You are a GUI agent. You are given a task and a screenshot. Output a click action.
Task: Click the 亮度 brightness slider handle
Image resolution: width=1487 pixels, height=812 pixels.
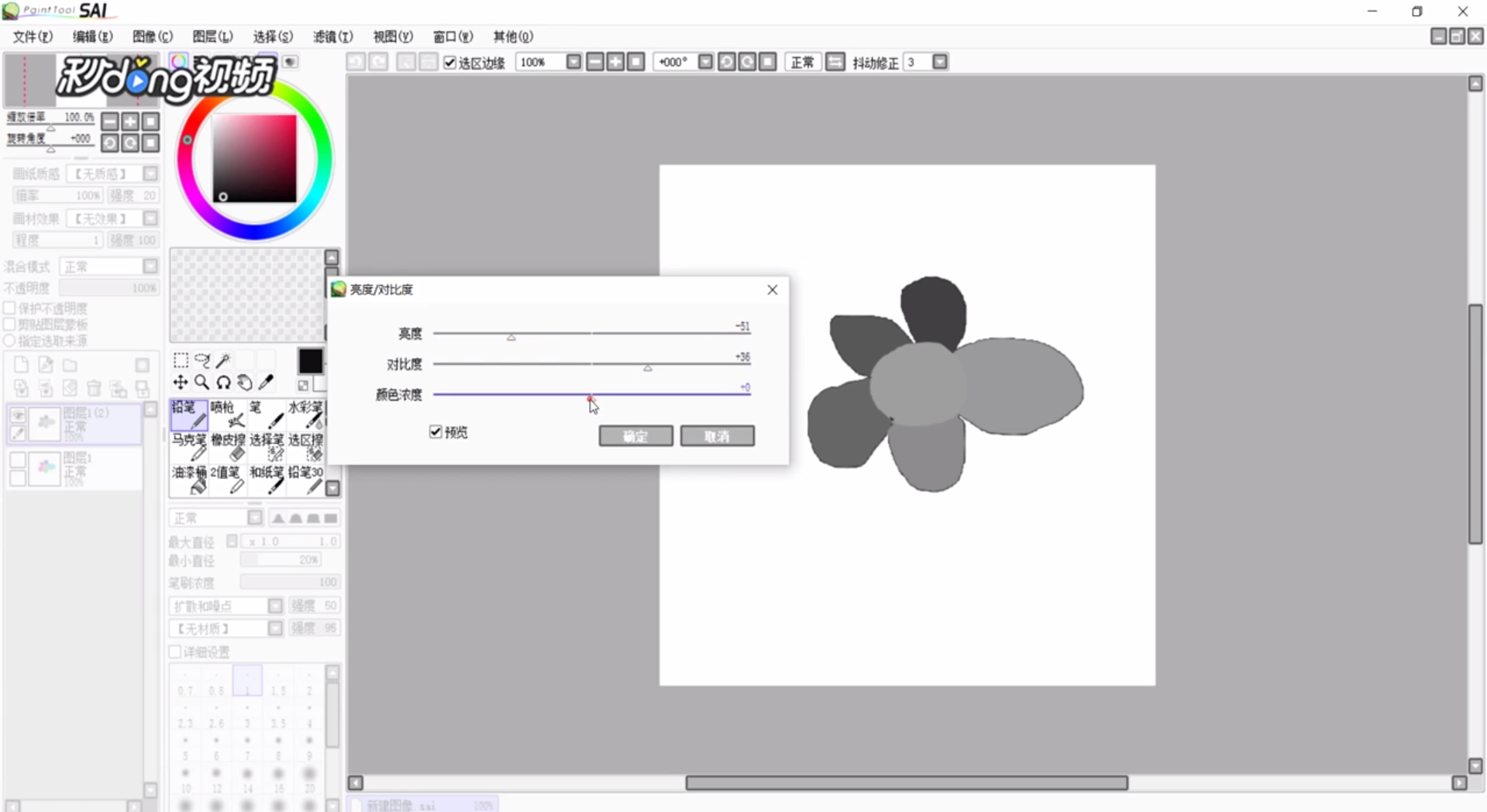[x=511, y=337]
